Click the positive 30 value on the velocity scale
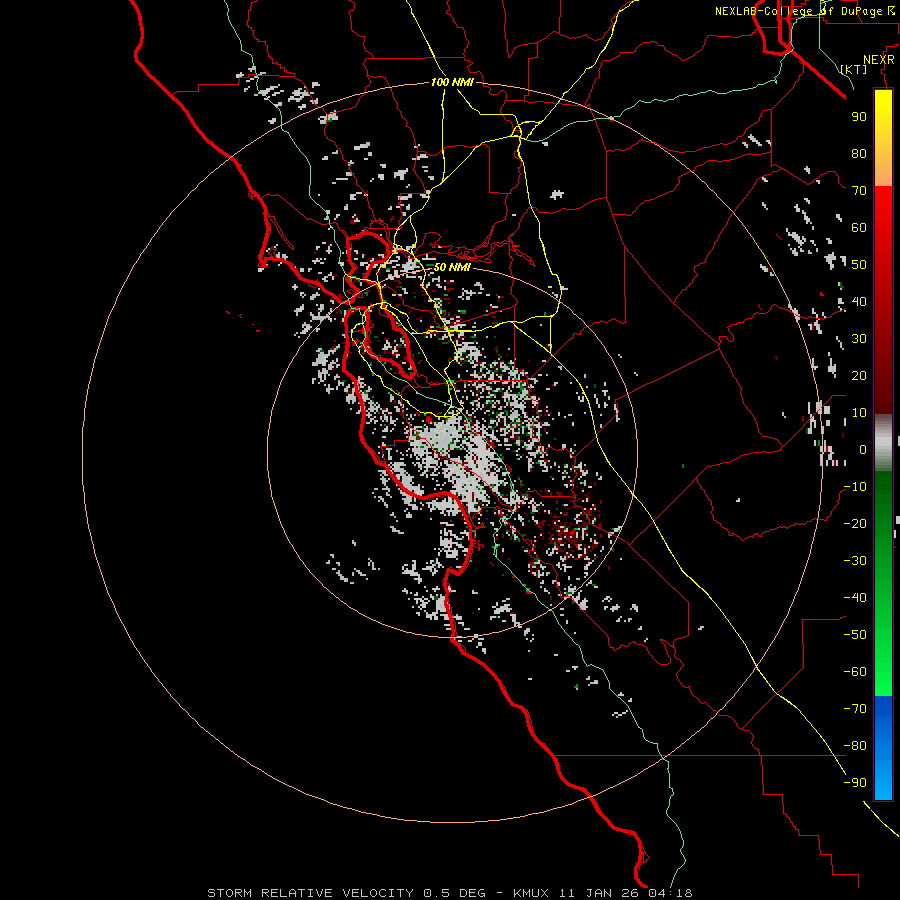This screenshot has height=900, width=900. (x=859, y=339)
